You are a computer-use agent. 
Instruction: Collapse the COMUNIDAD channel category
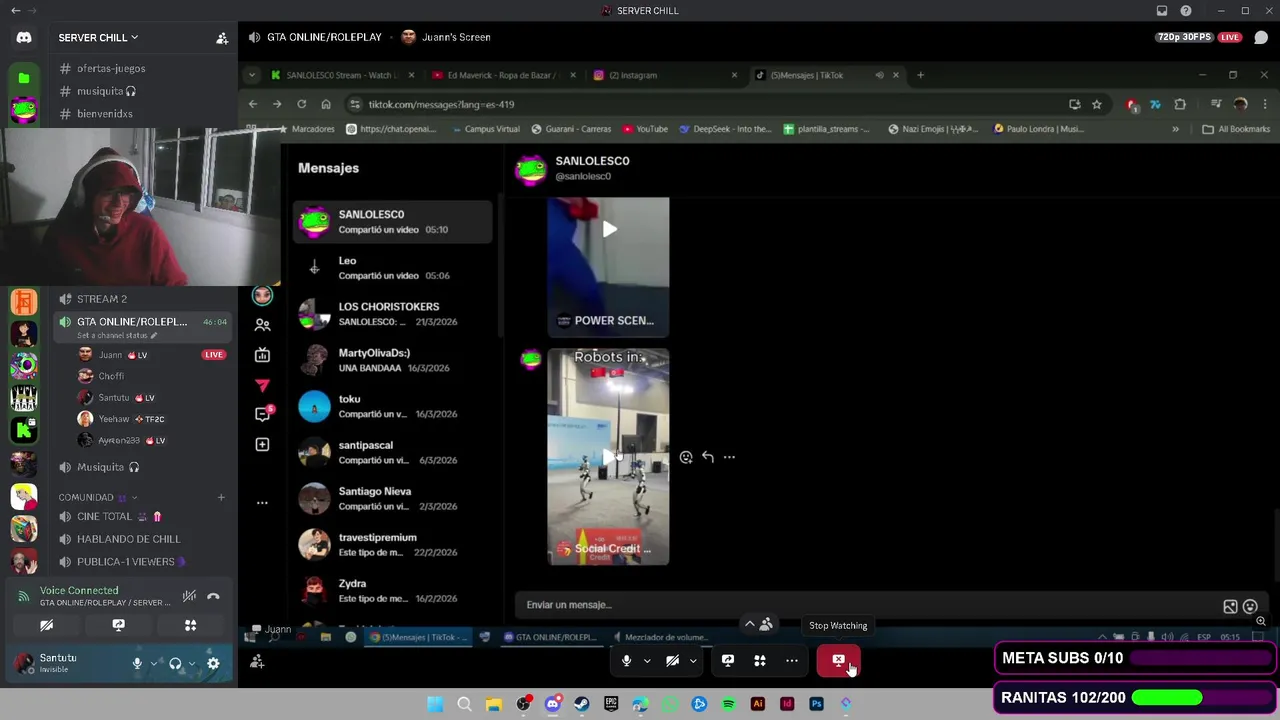click(98, 497)
